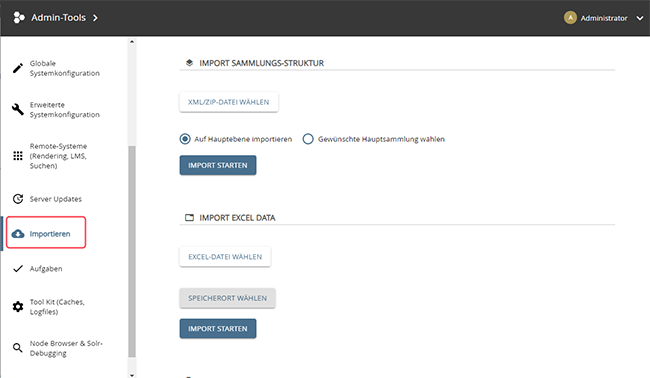Image resolution: width=650 pixels, height=378 pixels.
Task: Click the wrench icon for Erweiterte Systemkonfiguration
Action: [17, 109]
